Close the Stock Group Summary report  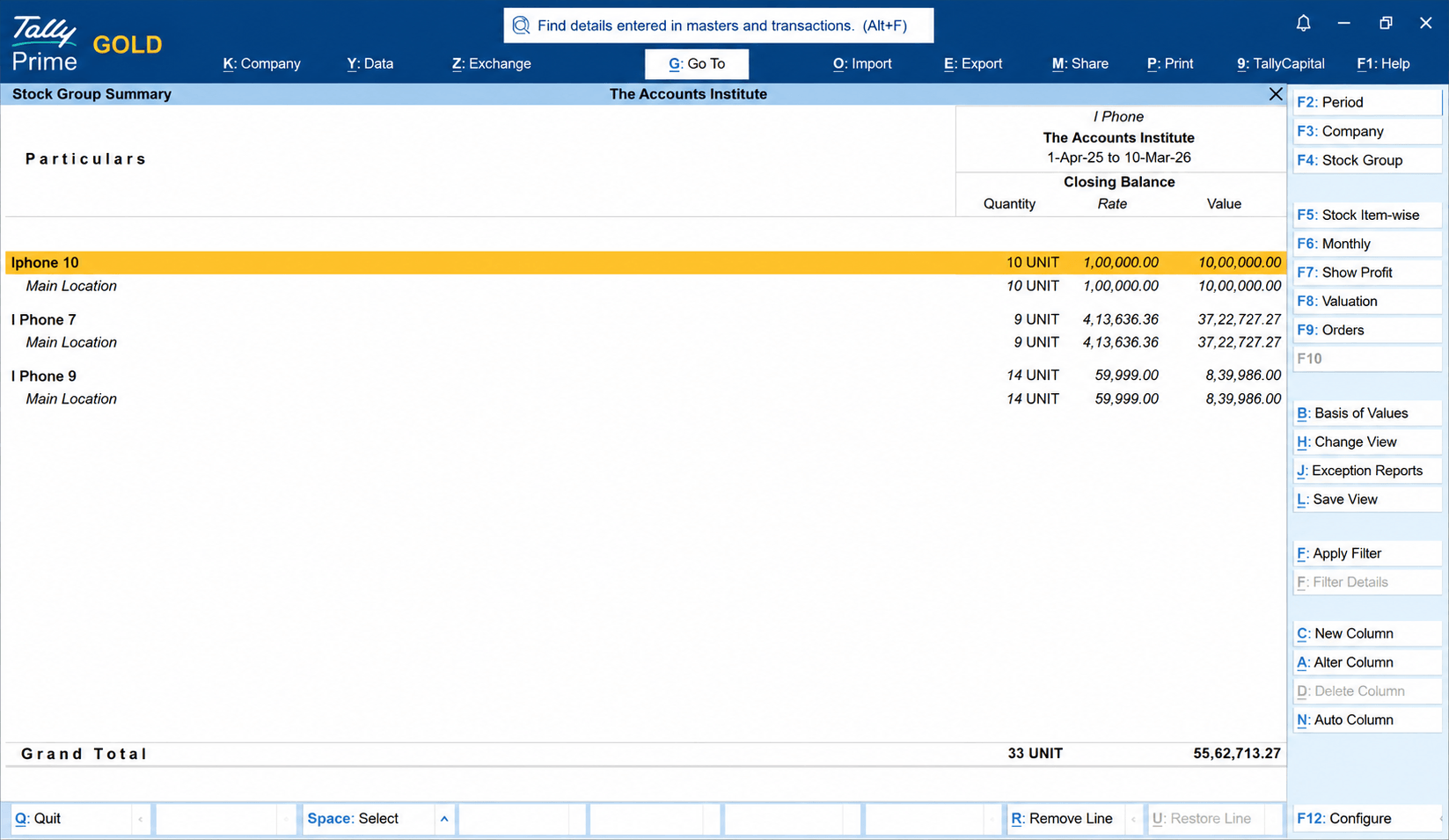point(1276,94)
